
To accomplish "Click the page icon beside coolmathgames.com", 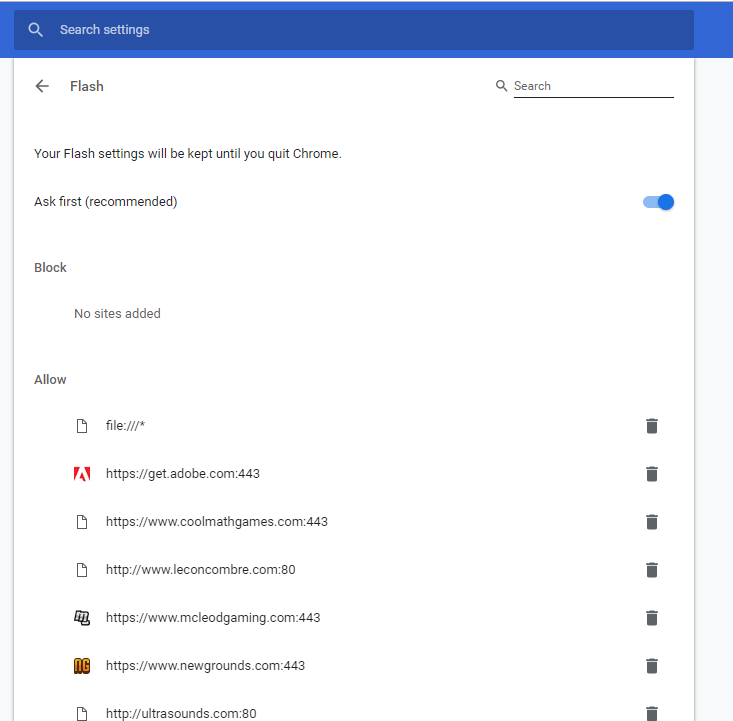I will [x=82, y=522].
